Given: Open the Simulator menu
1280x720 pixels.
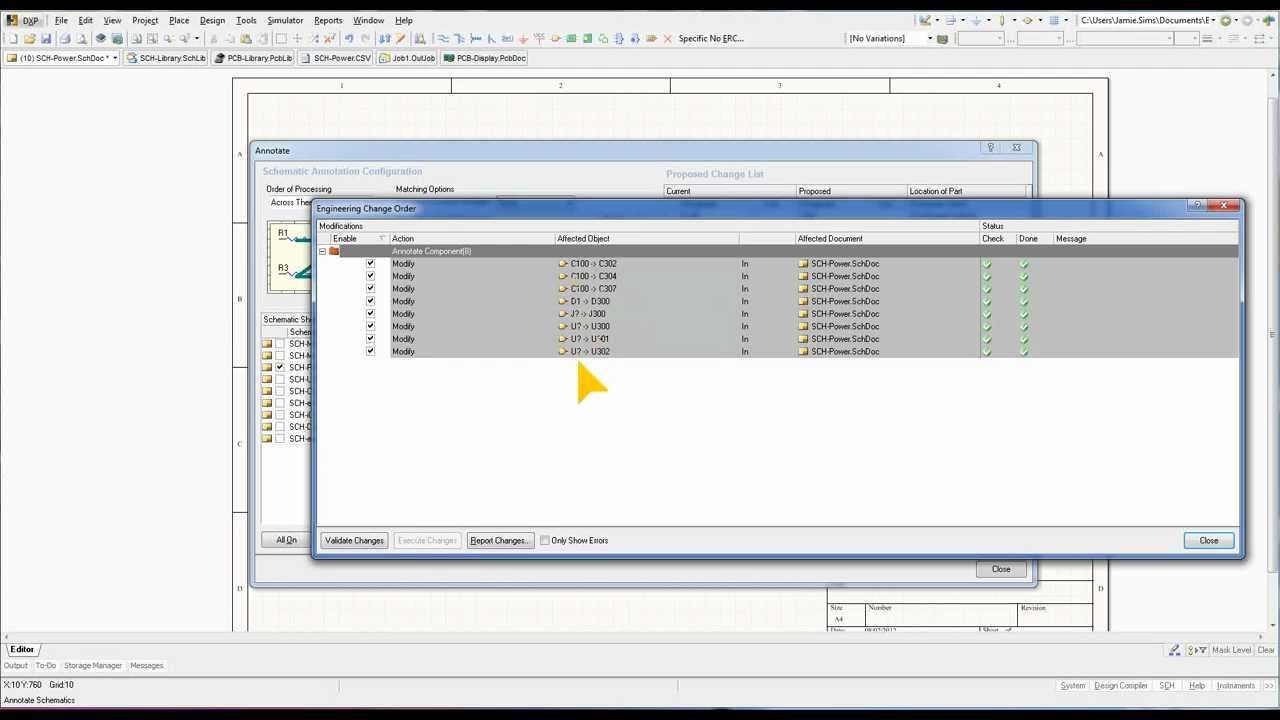Looking at the screenshot, I should tap(285, 20).
